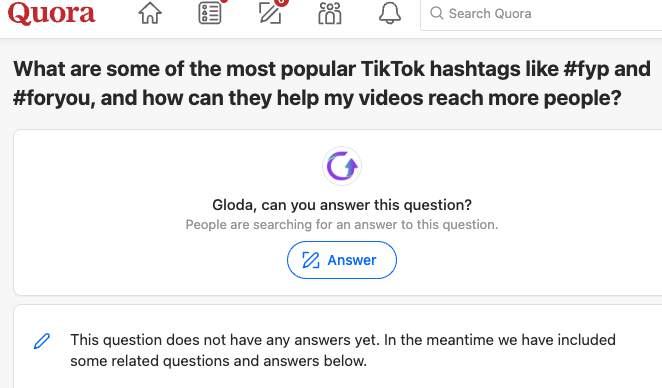Screen dimensions: 662x388
Task: Click the circular arrow avatar above Gloda prompt
Action: coord(342,166)
